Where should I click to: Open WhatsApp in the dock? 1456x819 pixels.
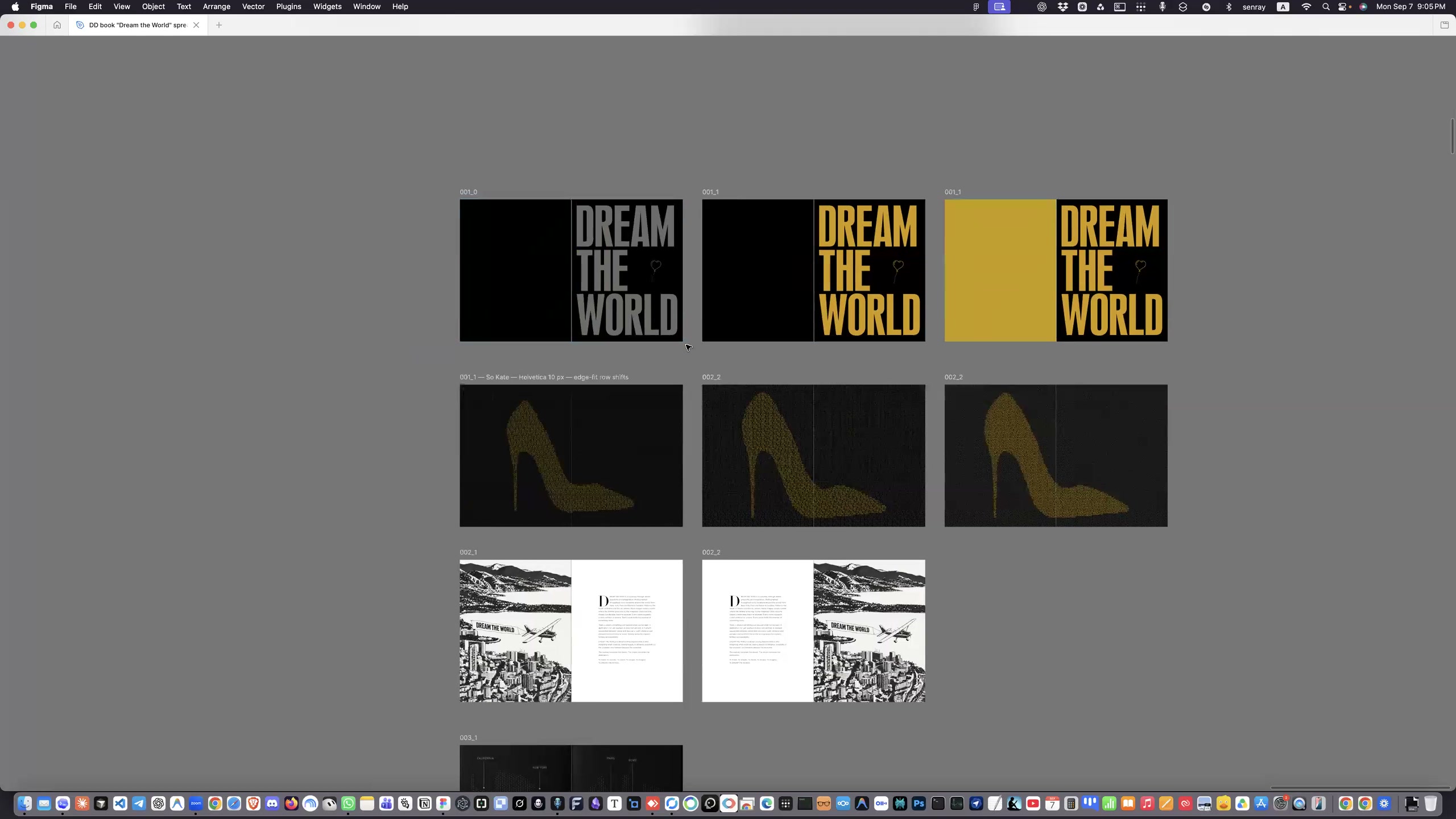pyautogui.click(x=348, y=804)
